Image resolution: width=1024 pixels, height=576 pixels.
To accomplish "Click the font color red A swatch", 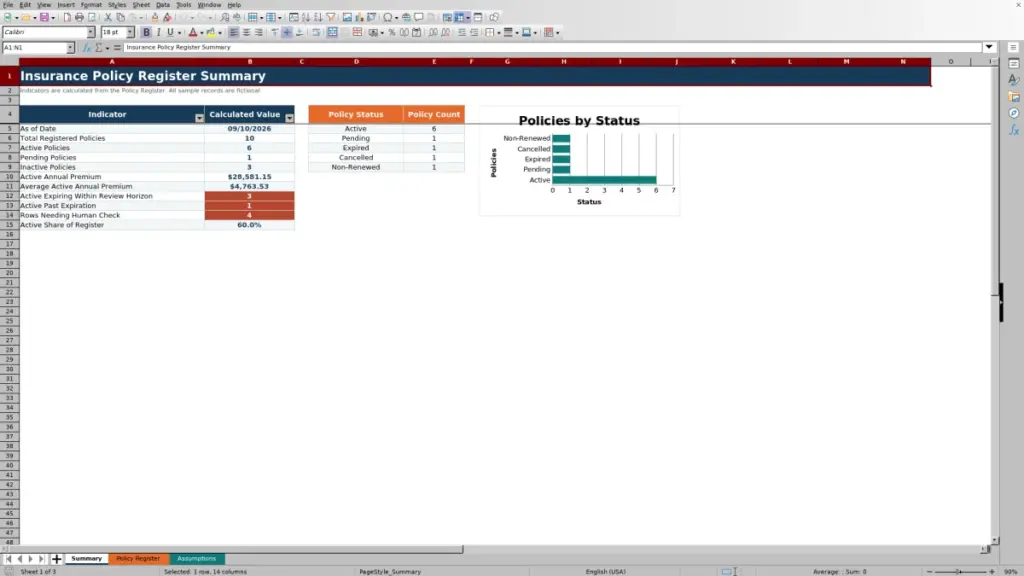I will (193, 33).
